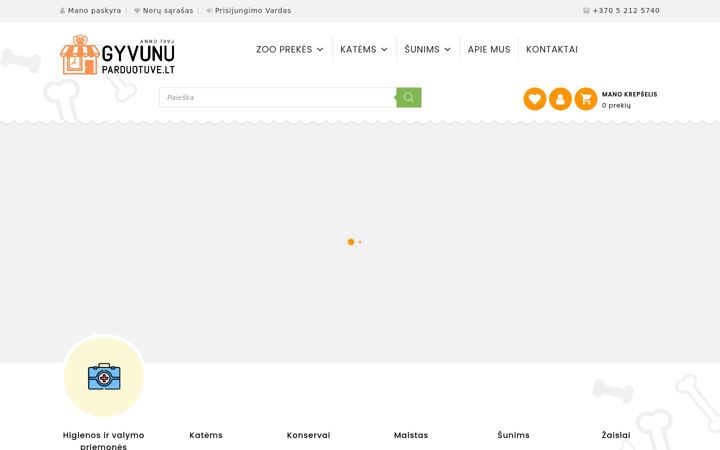Open the Žaislai category label
The image size is (720, 450).
pos(616,435)
